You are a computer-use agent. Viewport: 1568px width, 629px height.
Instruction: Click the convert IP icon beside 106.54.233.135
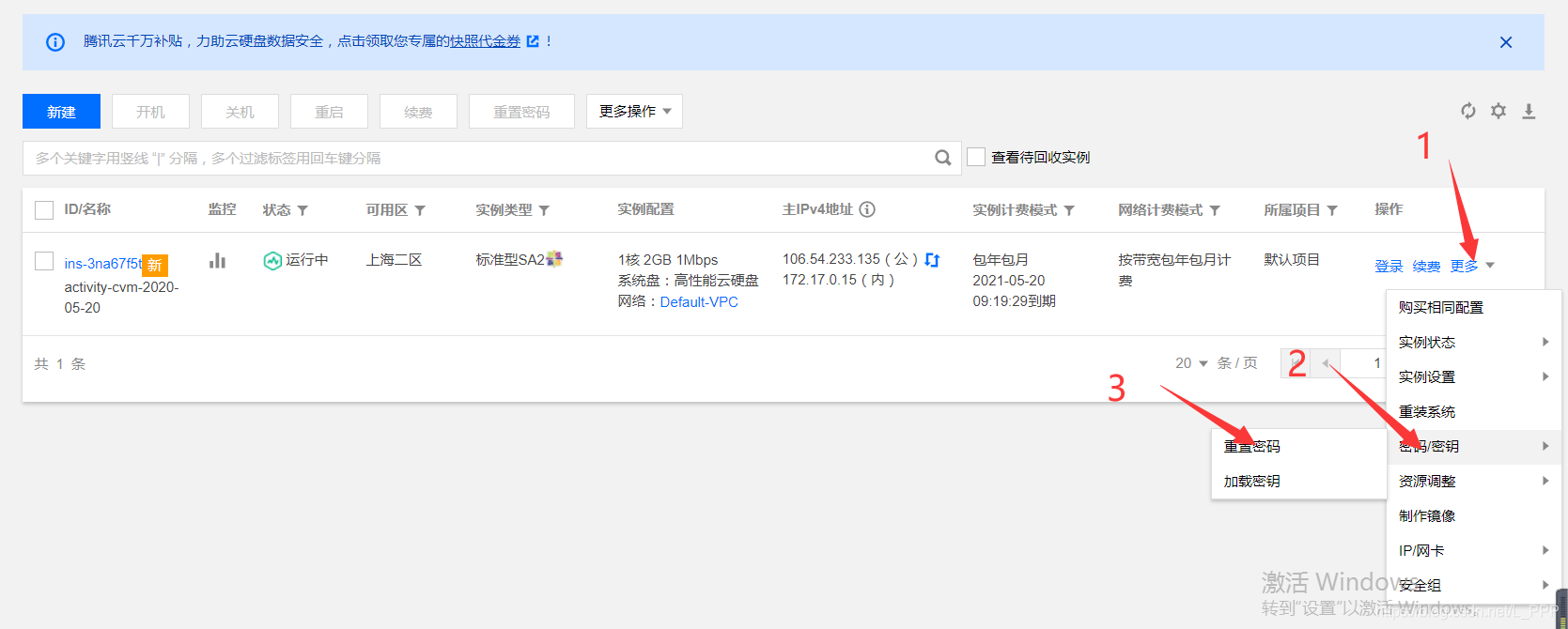point(932,260)
